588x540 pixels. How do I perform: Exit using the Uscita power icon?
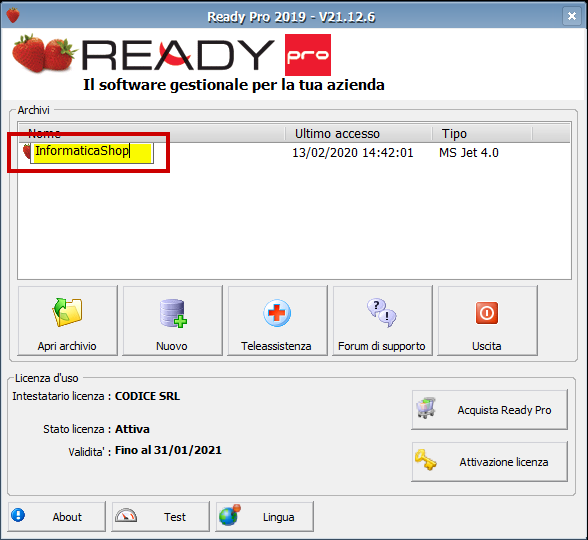[487, 313]
